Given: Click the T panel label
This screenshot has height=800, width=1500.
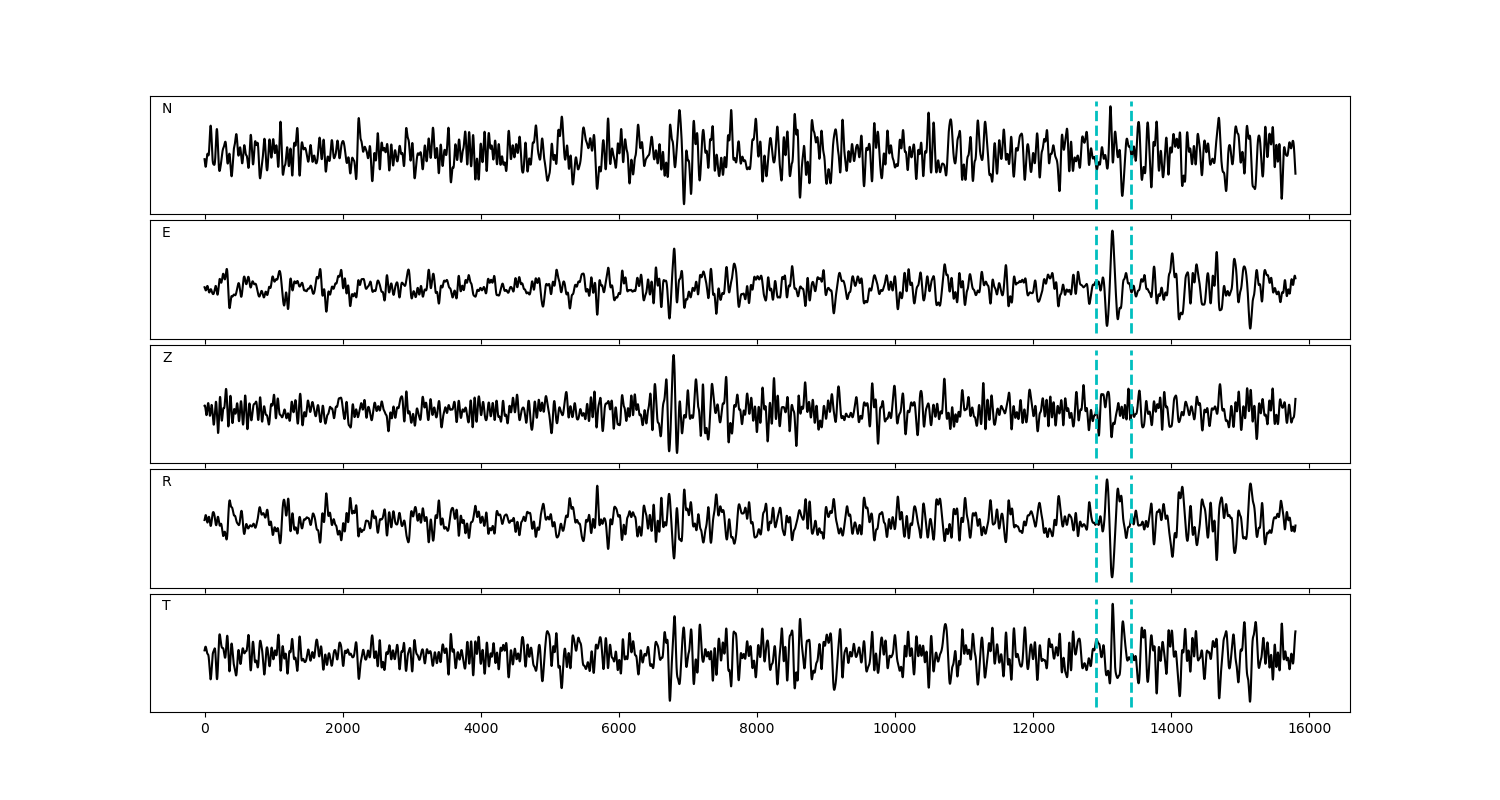Looking at the screenshot, I should click(x=166, y=606).
